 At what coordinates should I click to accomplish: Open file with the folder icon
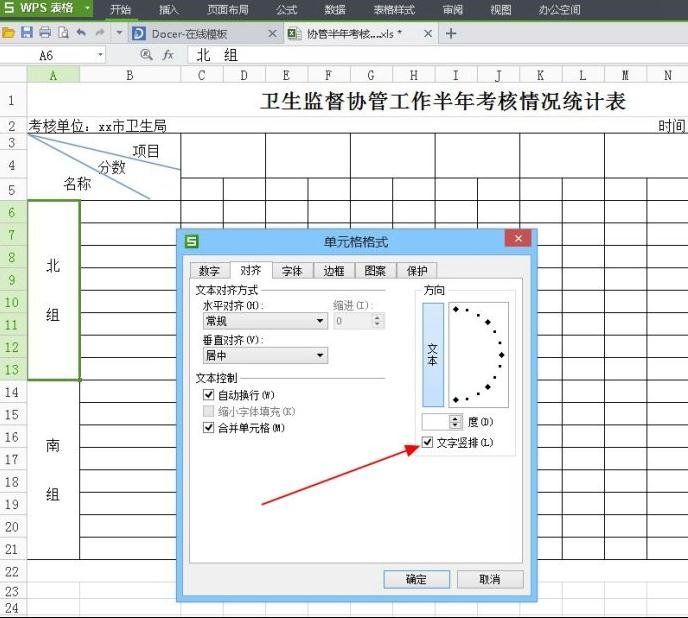pyautogui.click(x=8, y=33)
